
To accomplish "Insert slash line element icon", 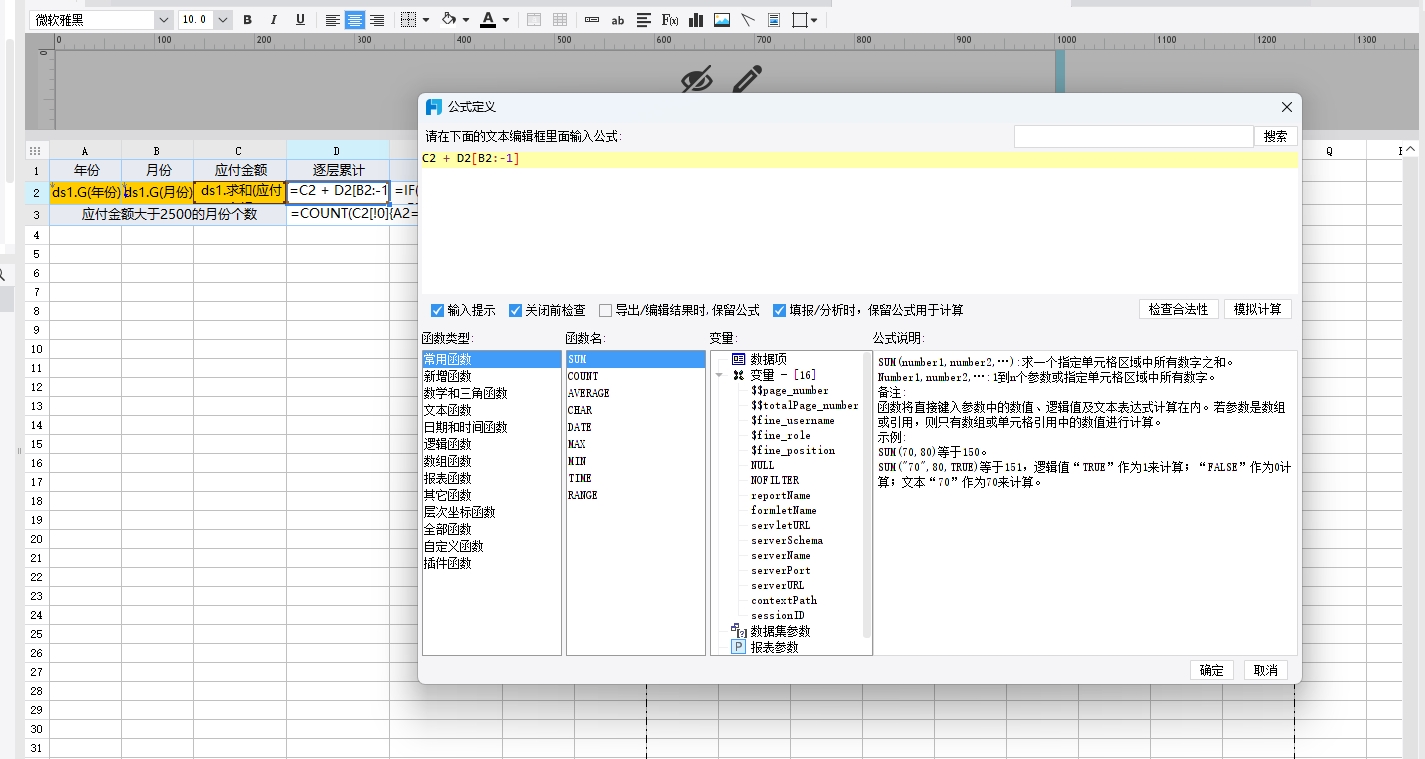I will pyautogui.click(x=748, y=20).
